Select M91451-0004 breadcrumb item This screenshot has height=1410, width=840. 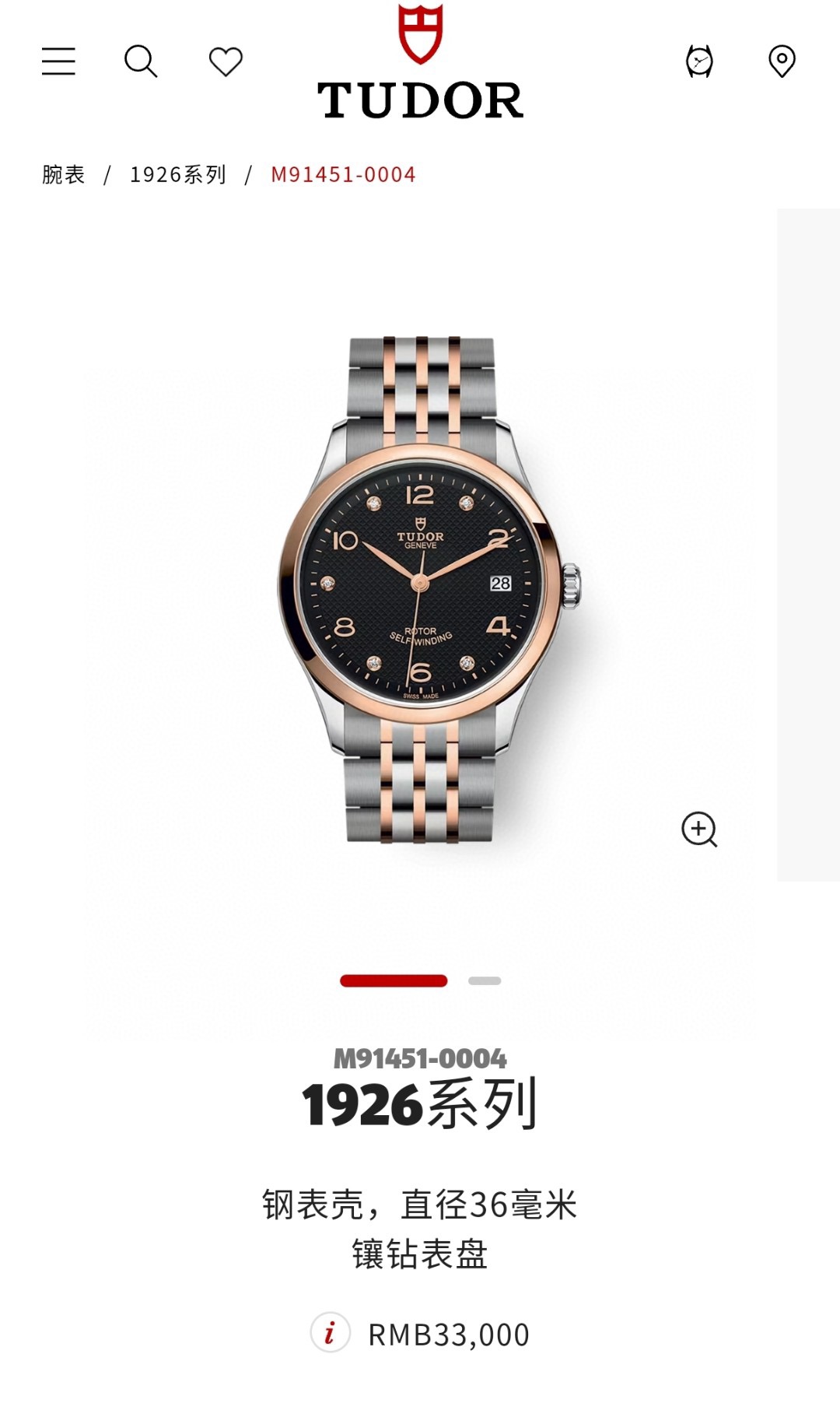point(343,174)
